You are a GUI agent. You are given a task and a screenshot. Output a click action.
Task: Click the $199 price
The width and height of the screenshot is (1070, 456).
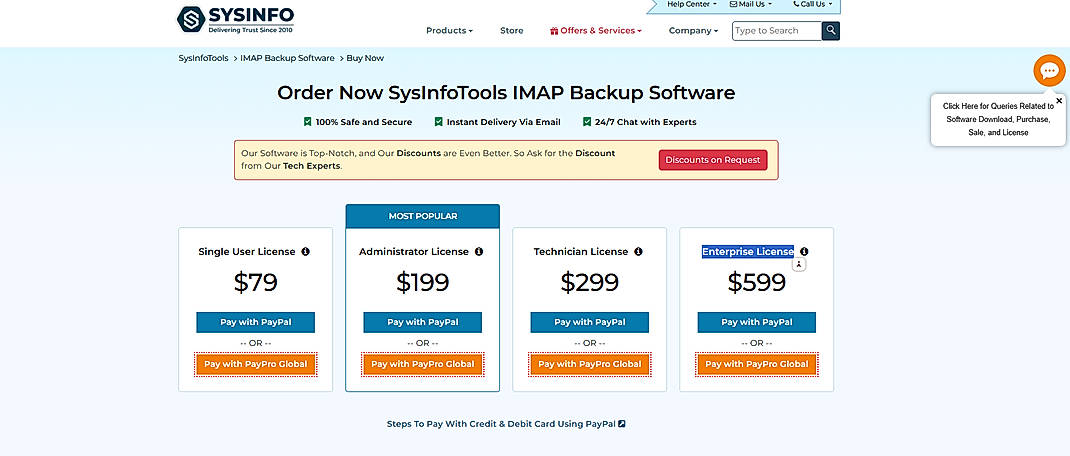click(422, 282)
